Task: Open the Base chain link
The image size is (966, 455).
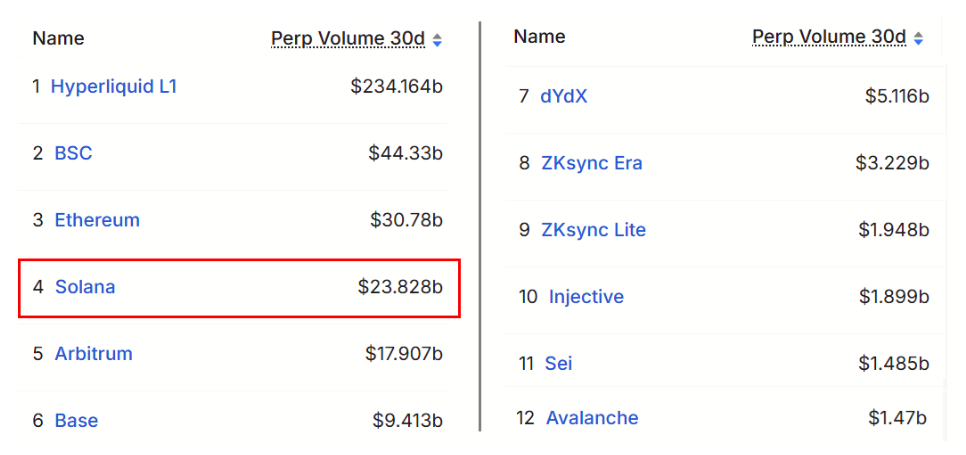Action: click(76, 421)
